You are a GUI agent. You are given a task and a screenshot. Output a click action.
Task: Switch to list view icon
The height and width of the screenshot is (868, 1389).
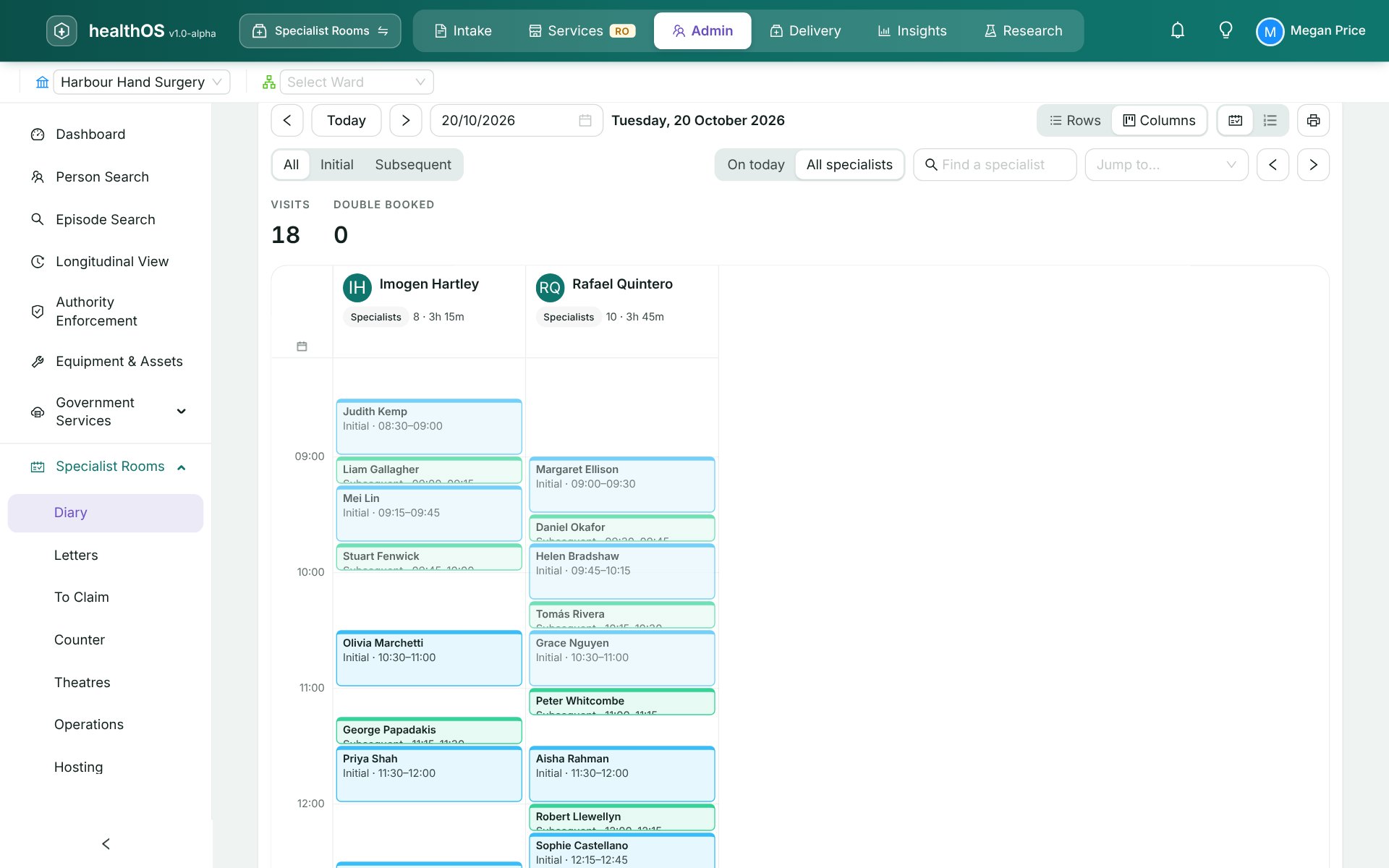(1270, 121)
